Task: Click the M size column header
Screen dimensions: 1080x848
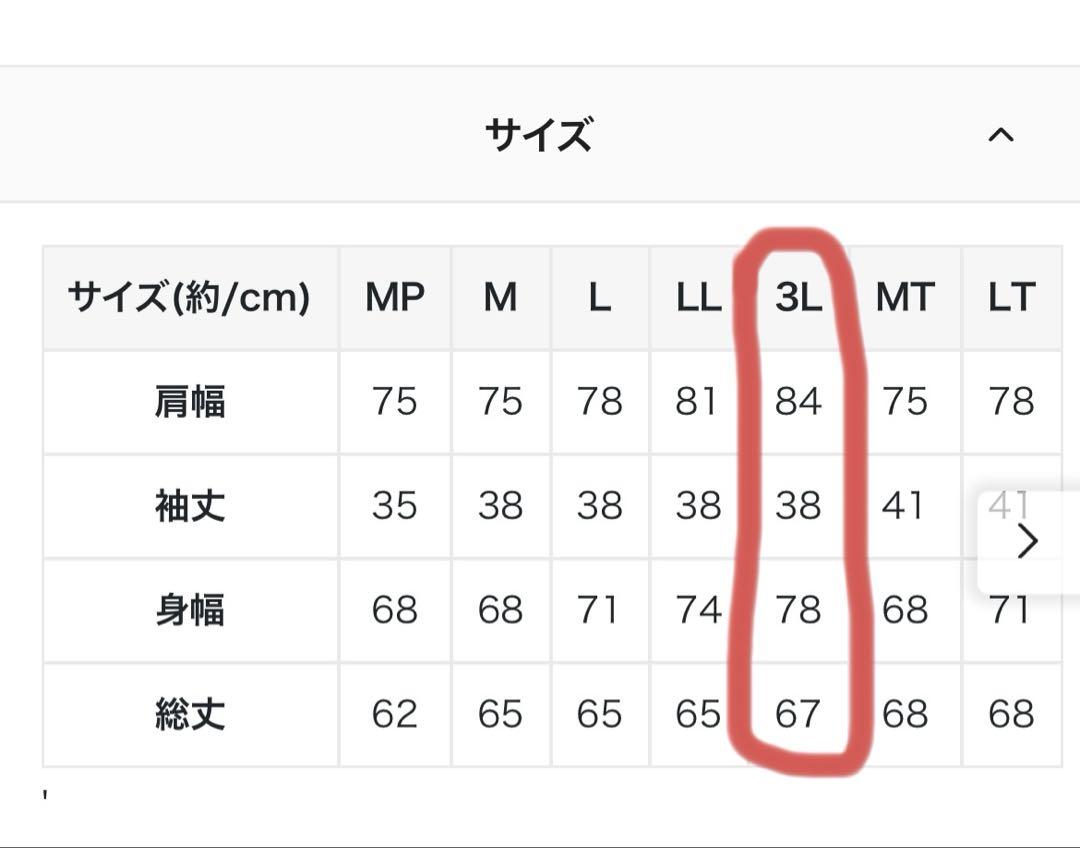Action: coord(501,298)
